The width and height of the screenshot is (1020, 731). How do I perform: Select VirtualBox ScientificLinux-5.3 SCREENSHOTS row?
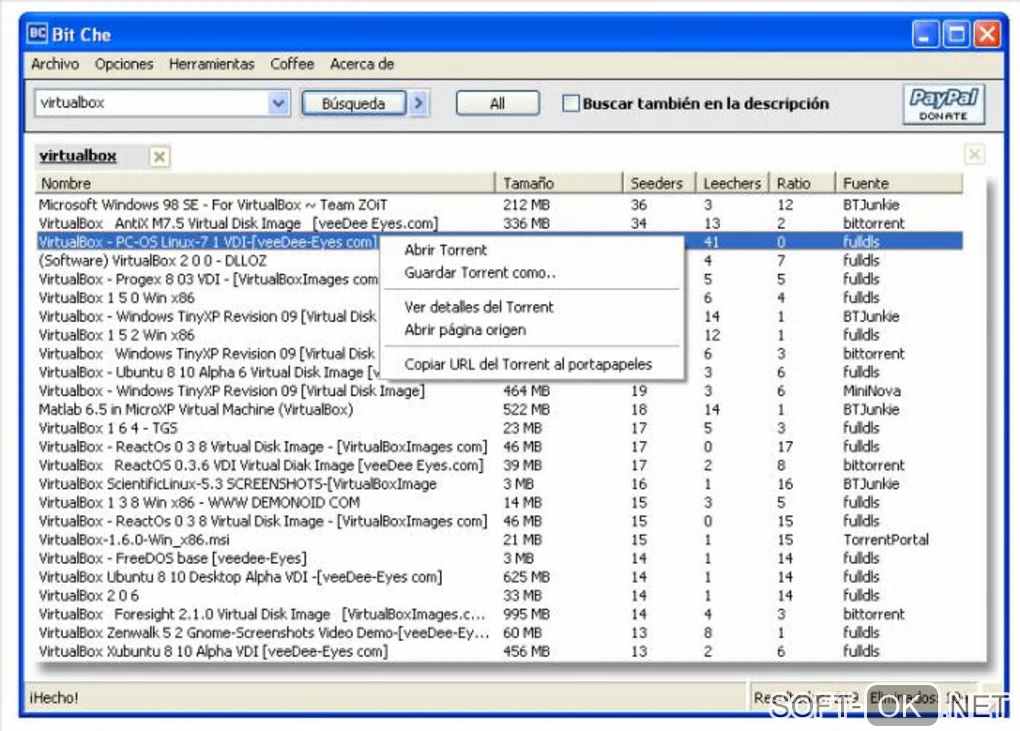(499, 484)
